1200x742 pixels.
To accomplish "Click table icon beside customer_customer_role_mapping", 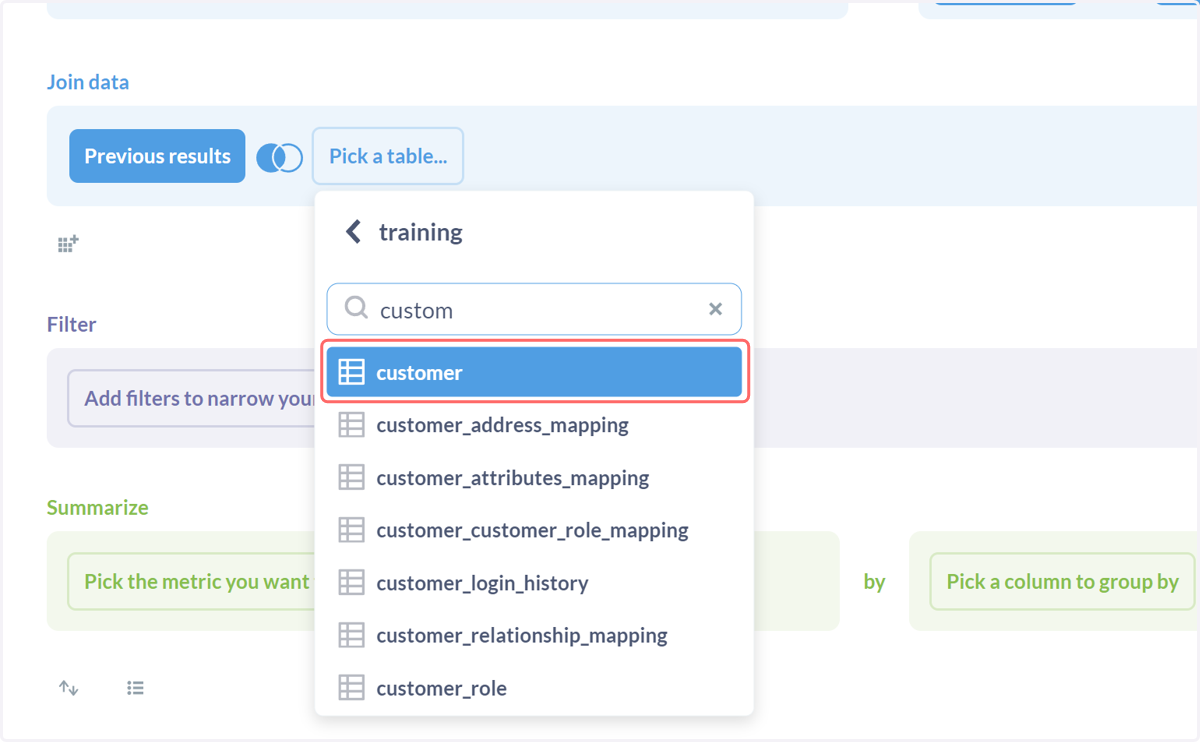I will coord(351,530).
